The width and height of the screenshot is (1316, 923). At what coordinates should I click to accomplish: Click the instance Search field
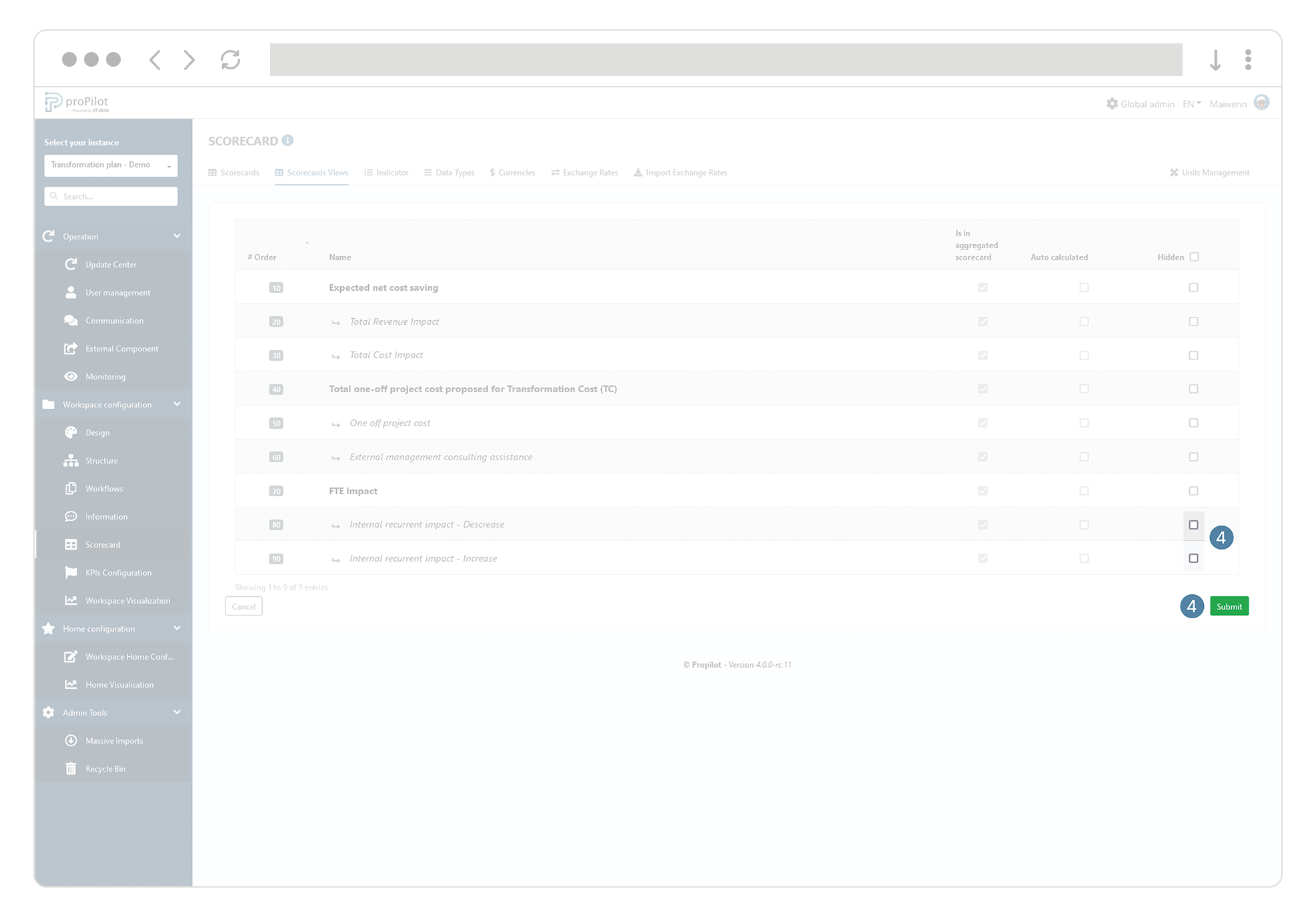110,196
